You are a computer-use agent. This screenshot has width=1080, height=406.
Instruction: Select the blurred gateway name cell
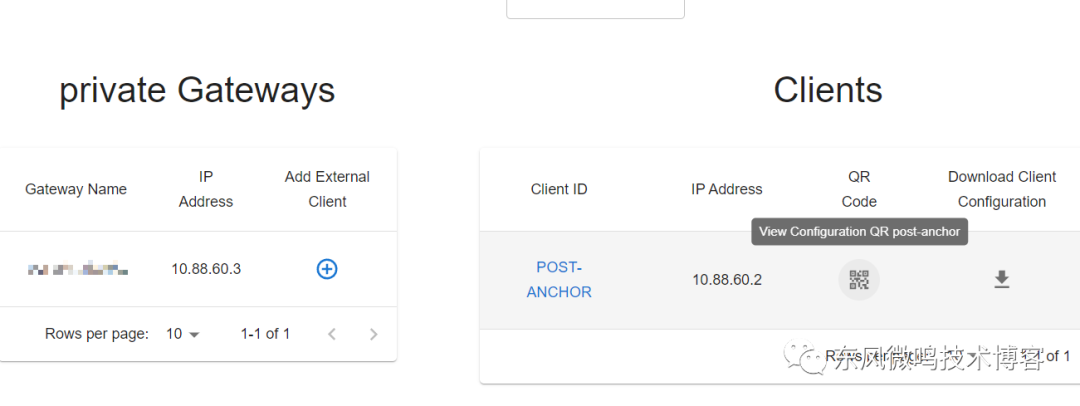[x=76, y=269]
